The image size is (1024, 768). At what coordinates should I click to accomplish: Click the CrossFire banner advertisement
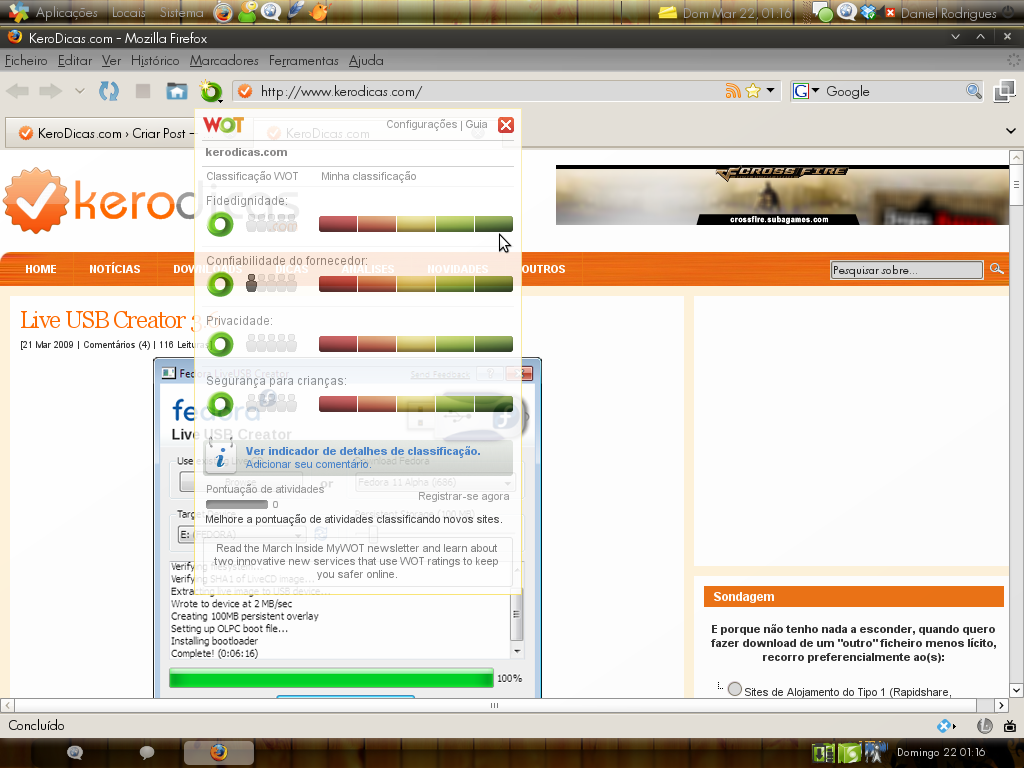click(782, 195)
